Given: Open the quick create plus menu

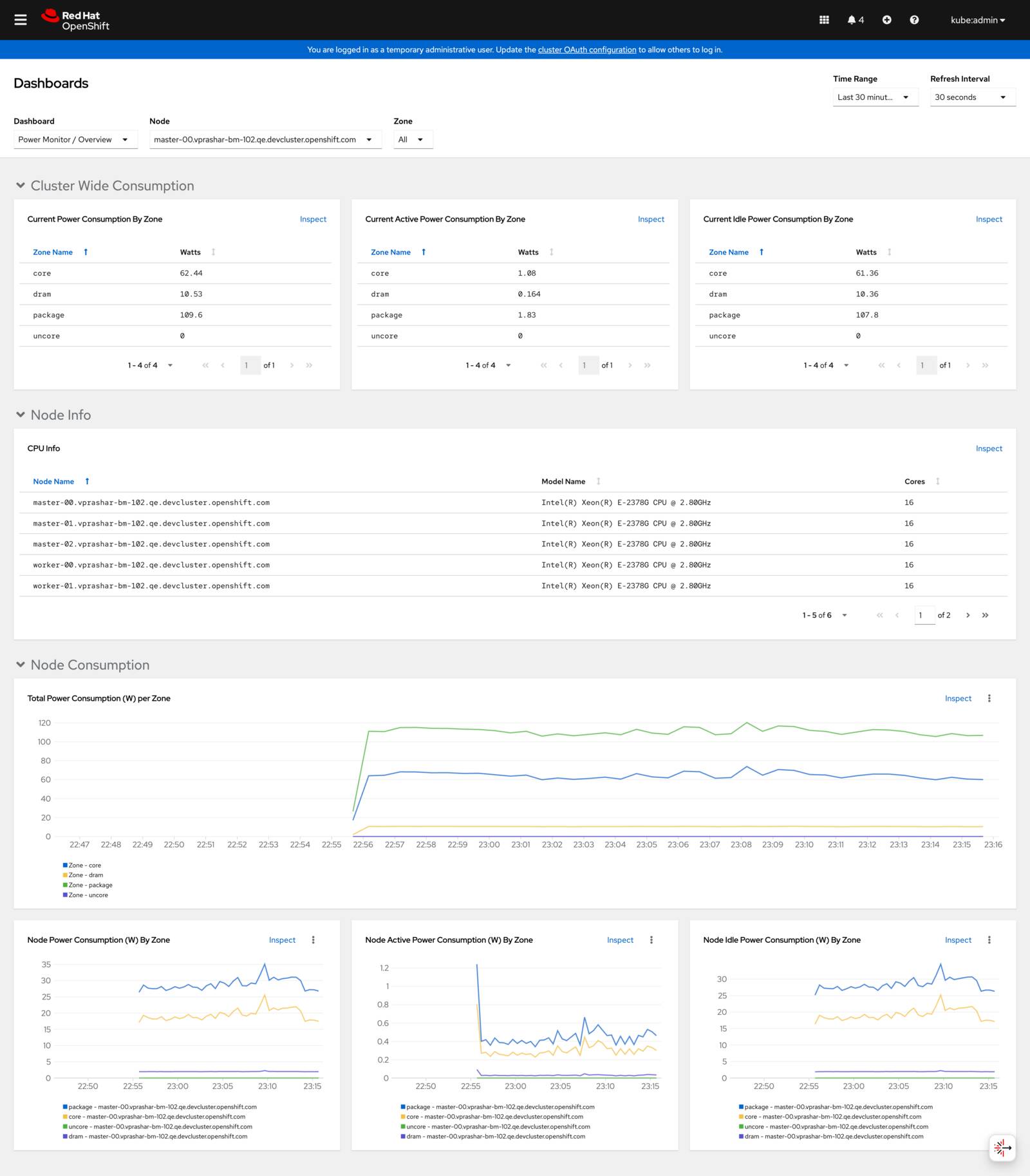Looking at the screenshot, I should point(886,19).
